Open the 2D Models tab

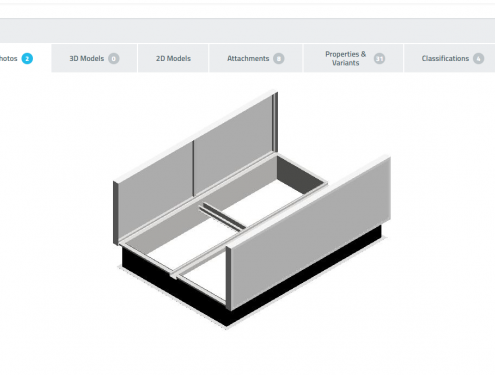pos(173,58)
